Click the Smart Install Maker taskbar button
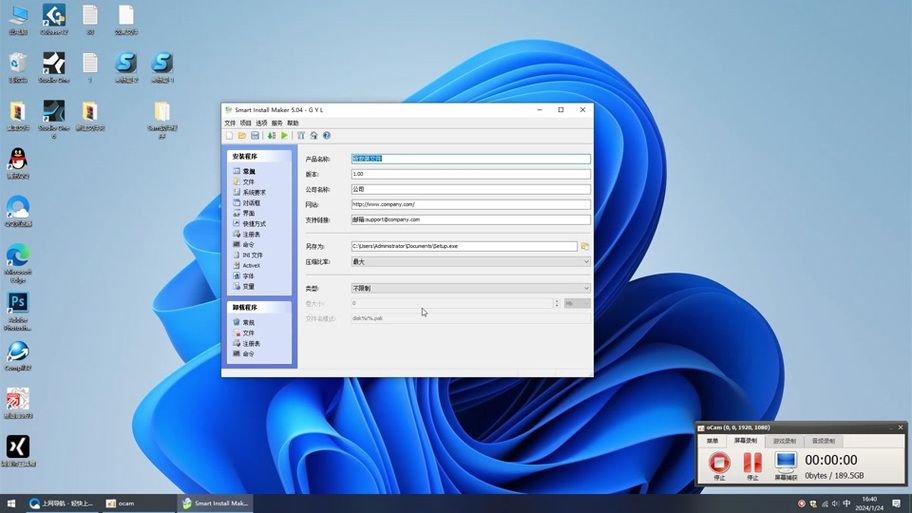Viewport: 912px width, 513px height. click(x=215, y=503)
